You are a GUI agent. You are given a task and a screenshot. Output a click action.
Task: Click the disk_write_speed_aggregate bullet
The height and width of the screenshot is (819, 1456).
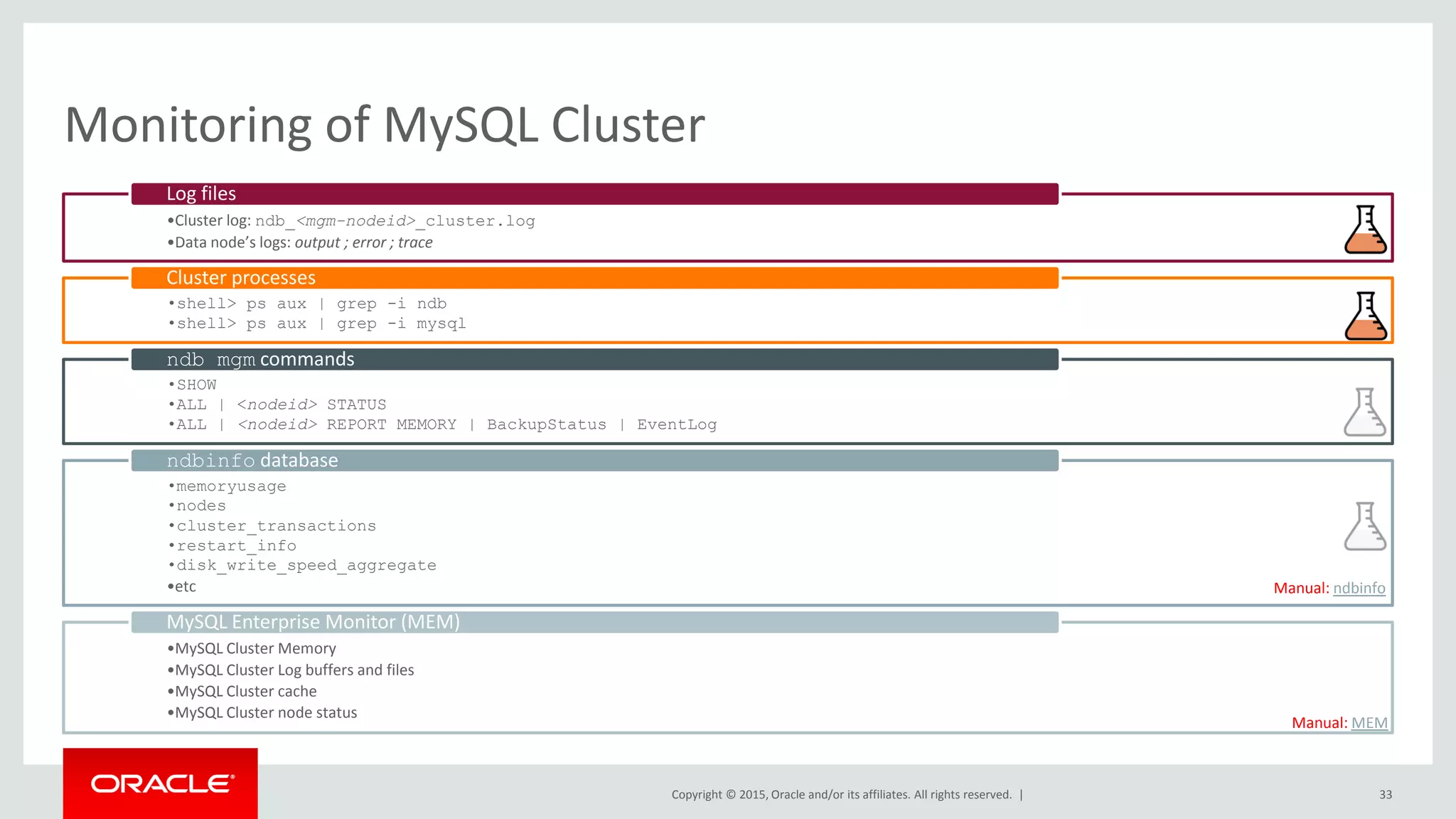(x=302, y=565)
